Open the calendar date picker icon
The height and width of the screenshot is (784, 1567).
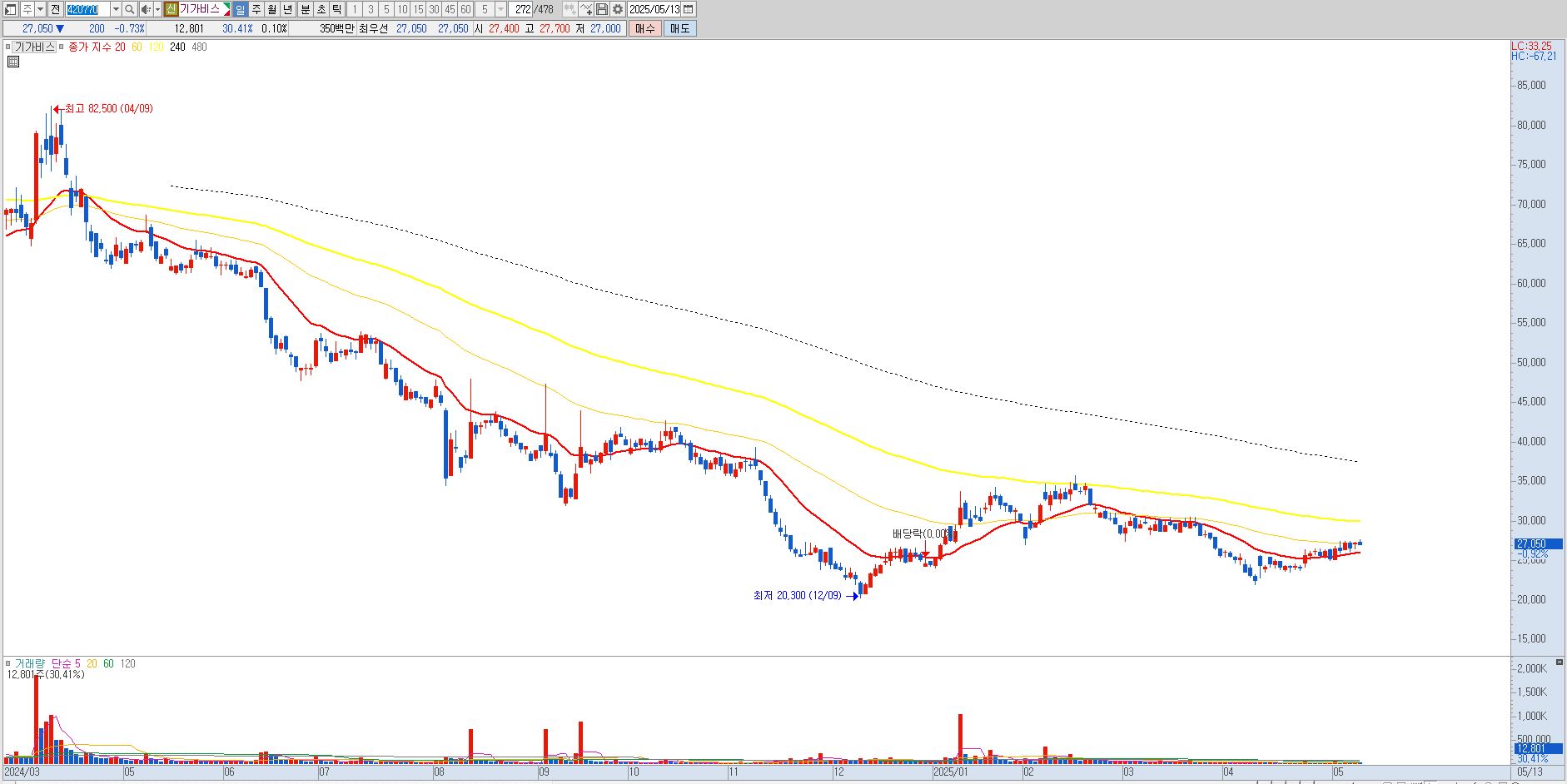(x=689, y=9)
